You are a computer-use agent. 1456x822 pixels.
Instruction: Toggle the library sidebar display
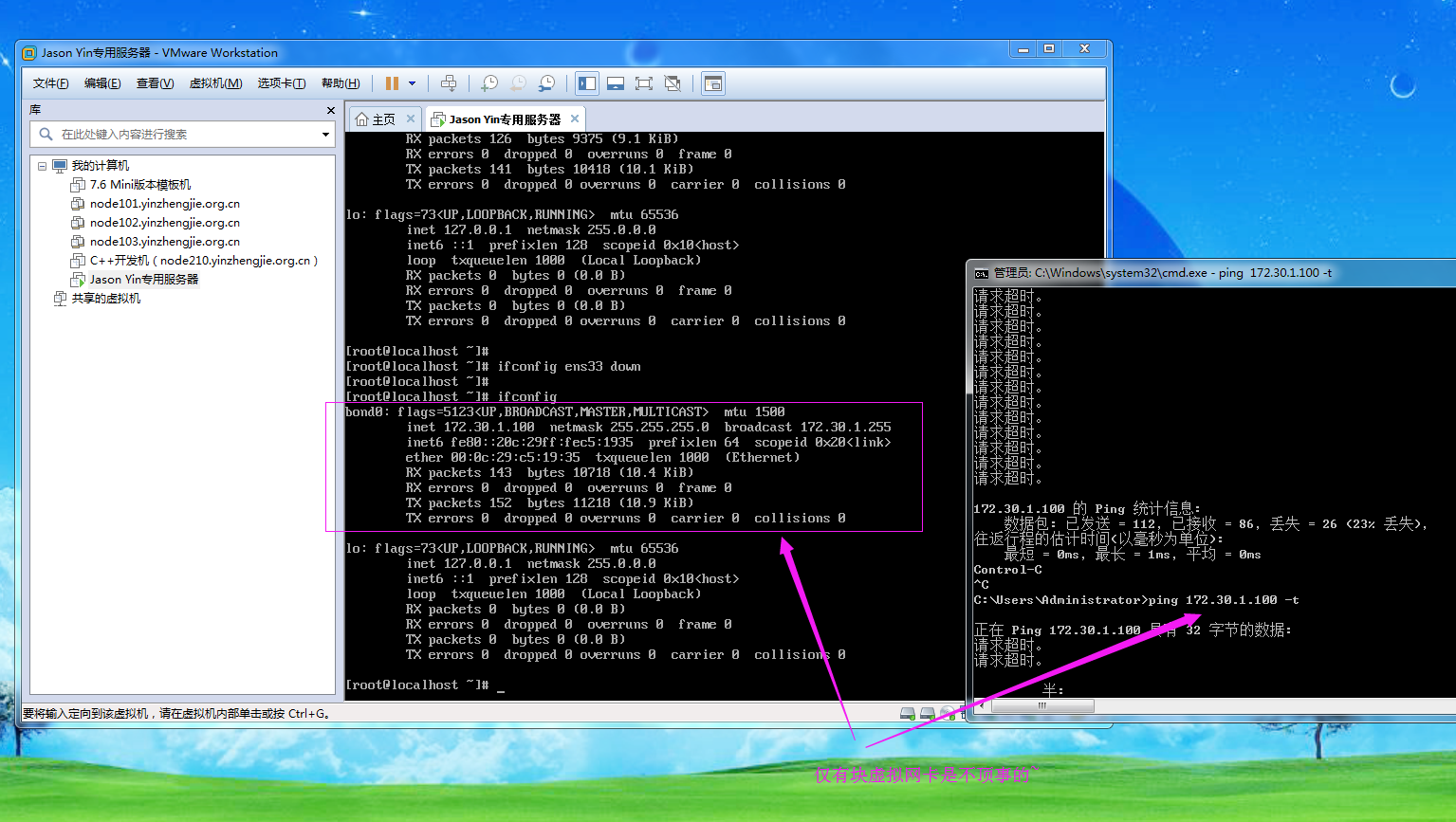(587, 83)
